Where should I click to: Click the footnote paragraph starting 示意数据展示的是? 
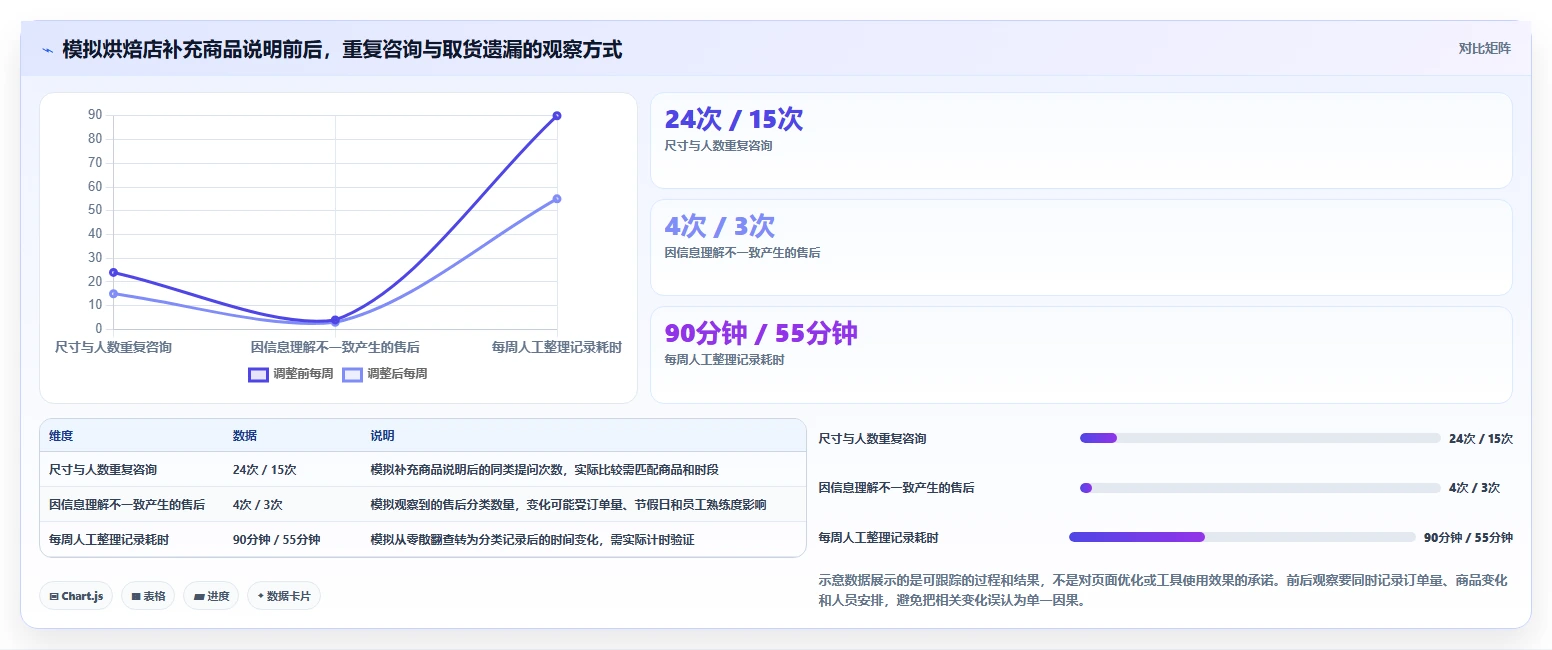tap(1162, 590)
